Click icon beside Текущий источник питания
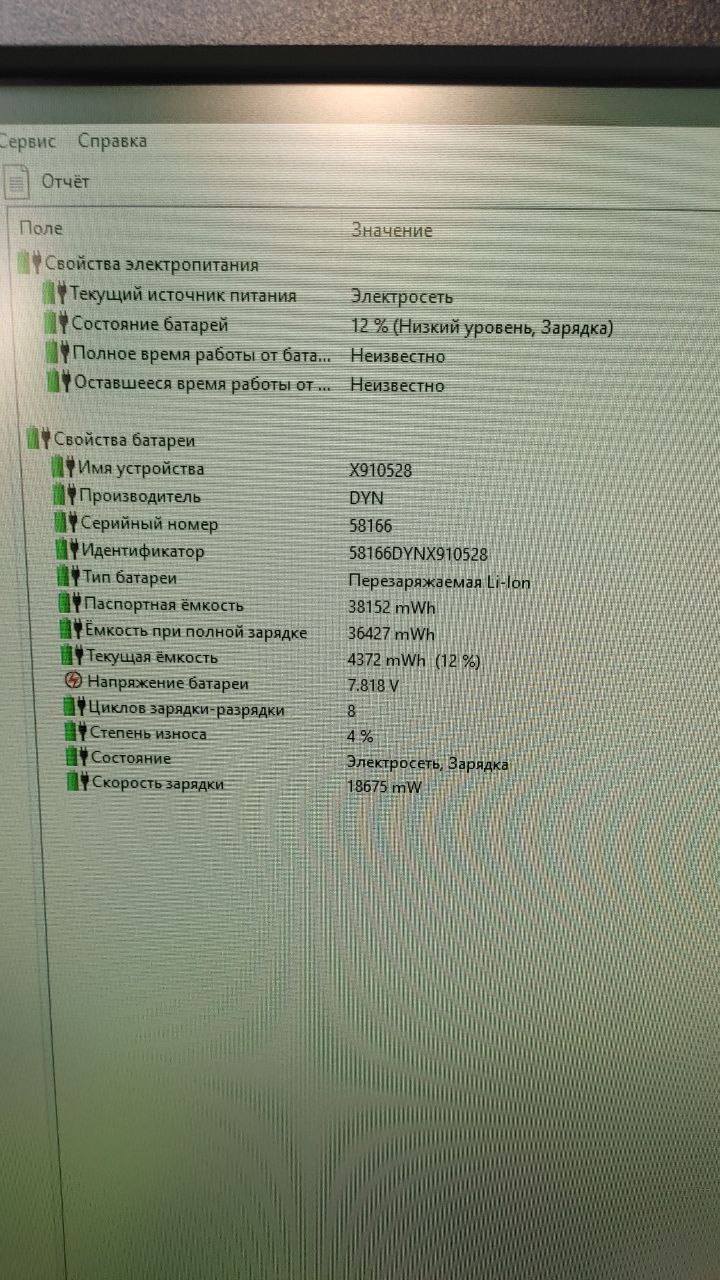The image size is (720, 1280). [x=55, y=295]
